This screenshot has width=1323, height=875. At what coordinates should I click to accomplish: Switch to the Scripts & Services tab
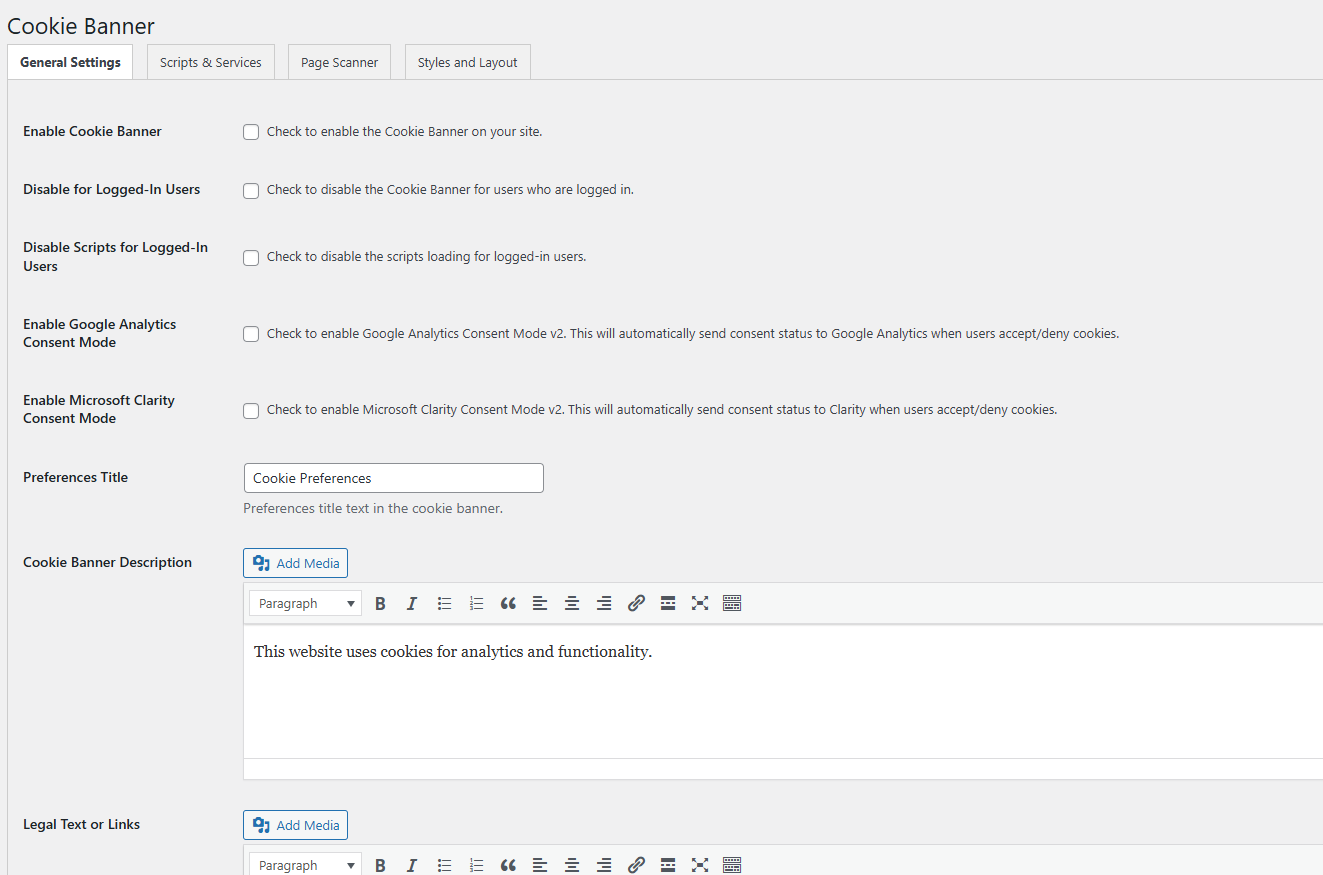pyautogui.click(x=210, y=62)
